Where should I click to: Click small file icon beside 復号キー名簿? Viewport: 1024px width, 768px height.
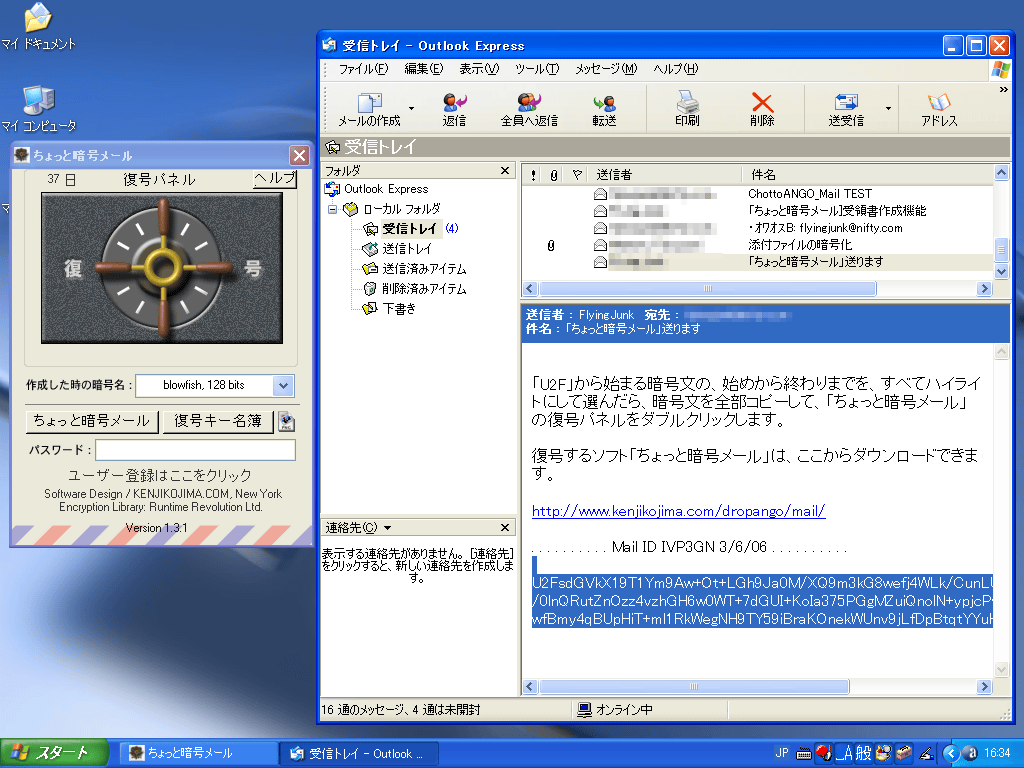pyautogui.click(x=286, y=422)
